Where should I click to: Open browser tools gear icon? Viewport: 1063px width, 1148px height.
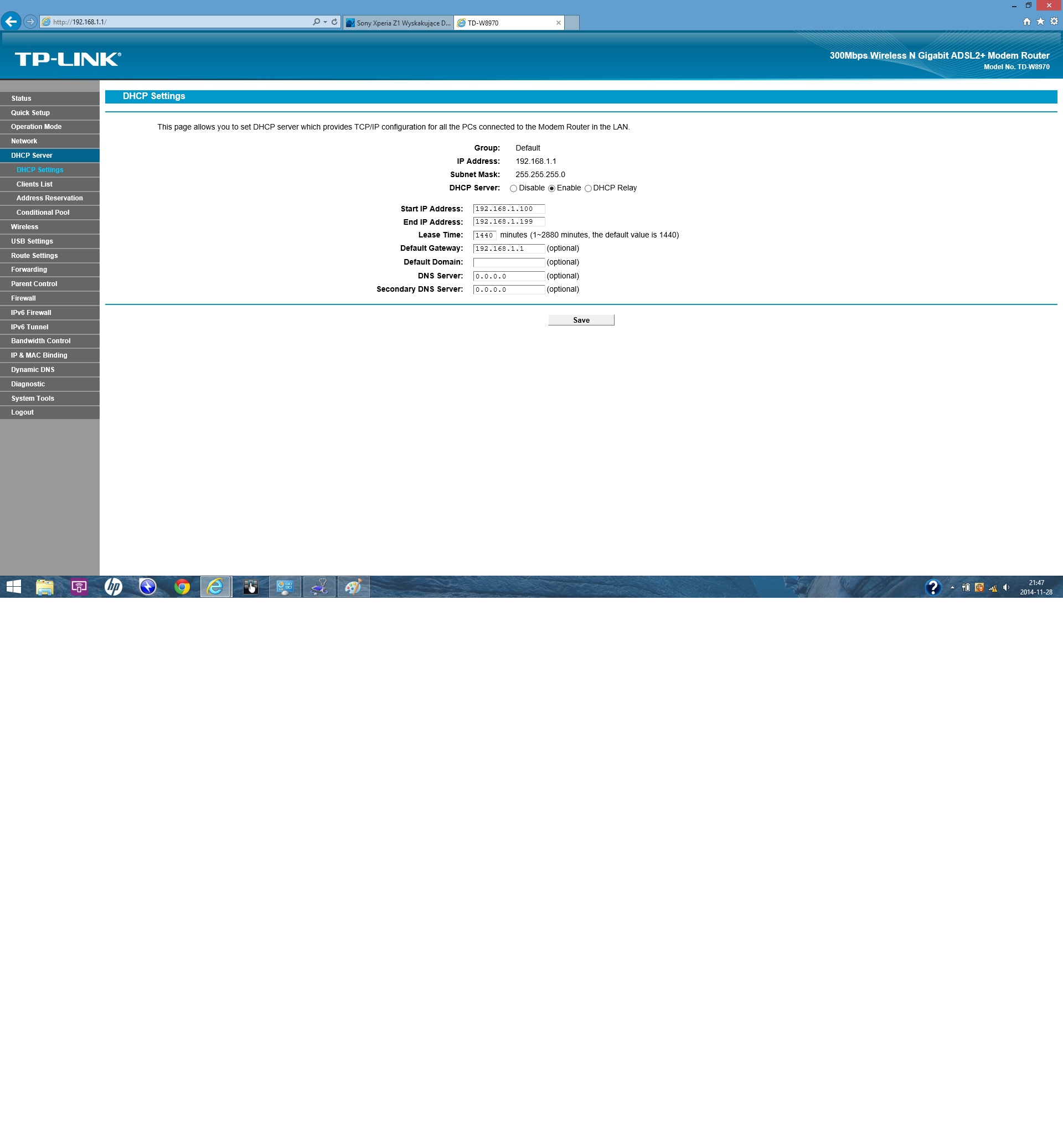1054,22
